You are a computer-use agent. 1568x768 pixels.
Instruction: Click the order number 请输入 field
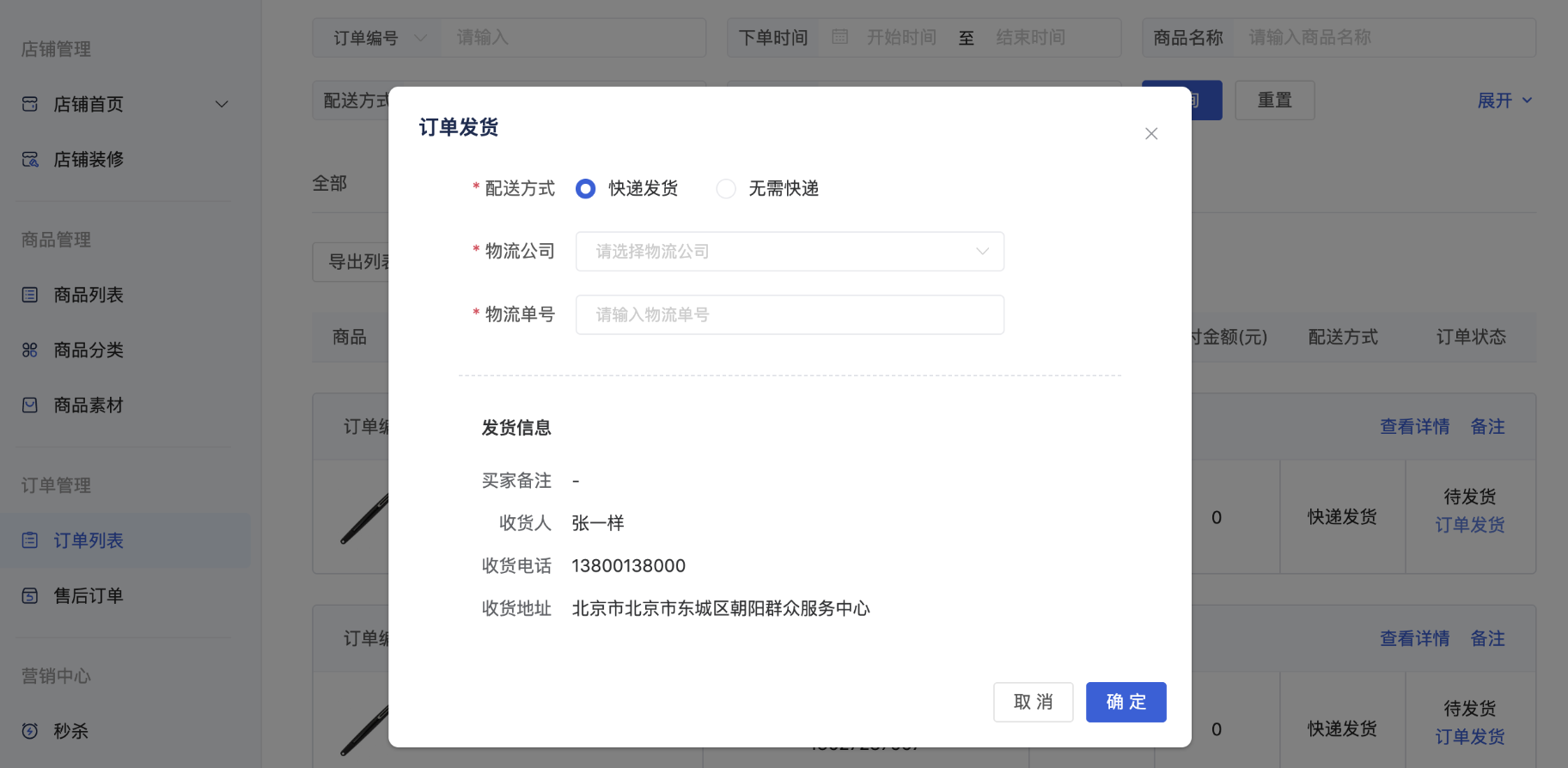click(573, 38)
